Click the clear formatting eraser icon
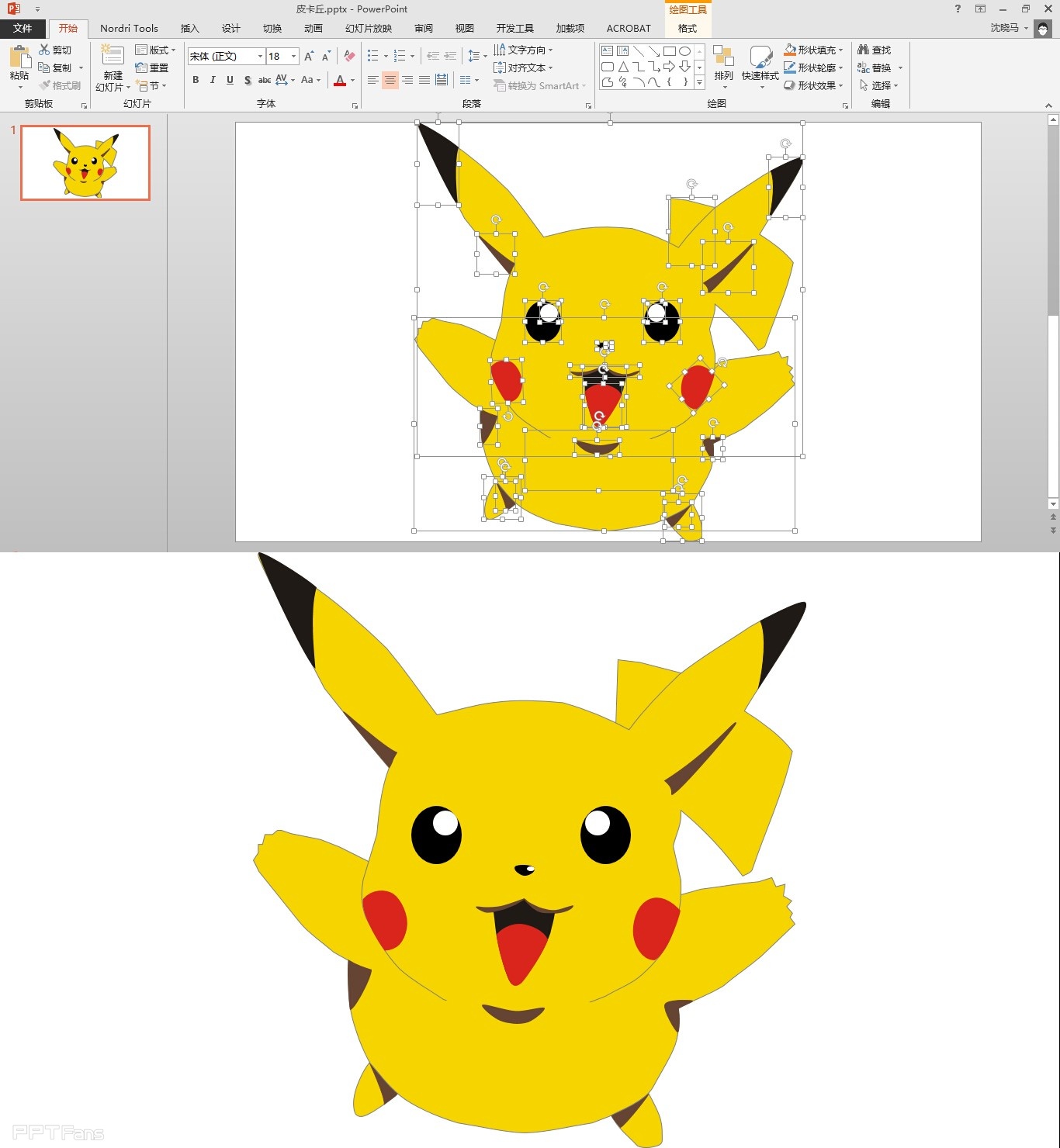 point(349,56)
